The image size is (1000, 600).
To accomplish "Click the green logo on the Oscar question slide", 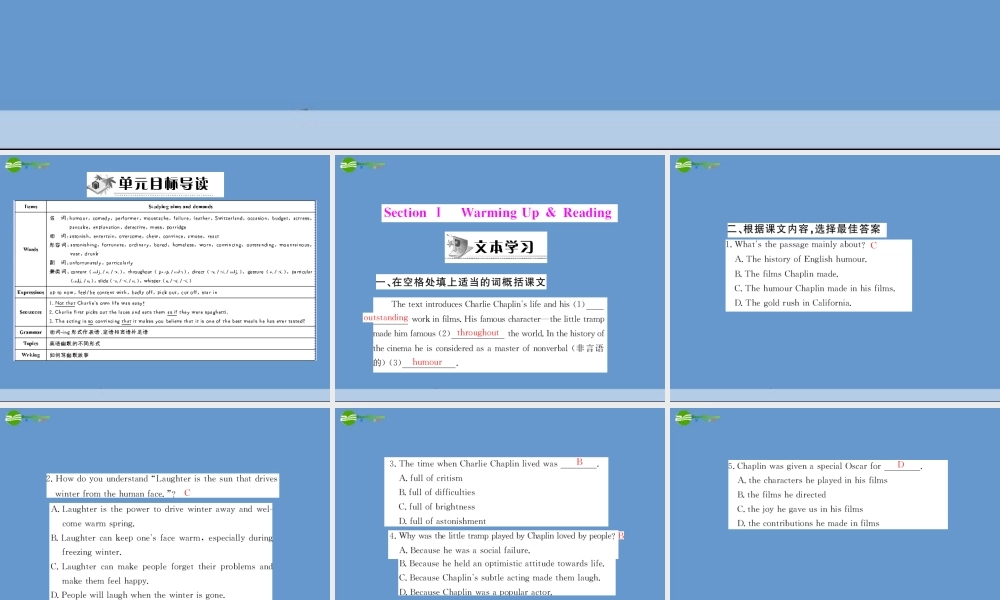I will pos(697,418).
